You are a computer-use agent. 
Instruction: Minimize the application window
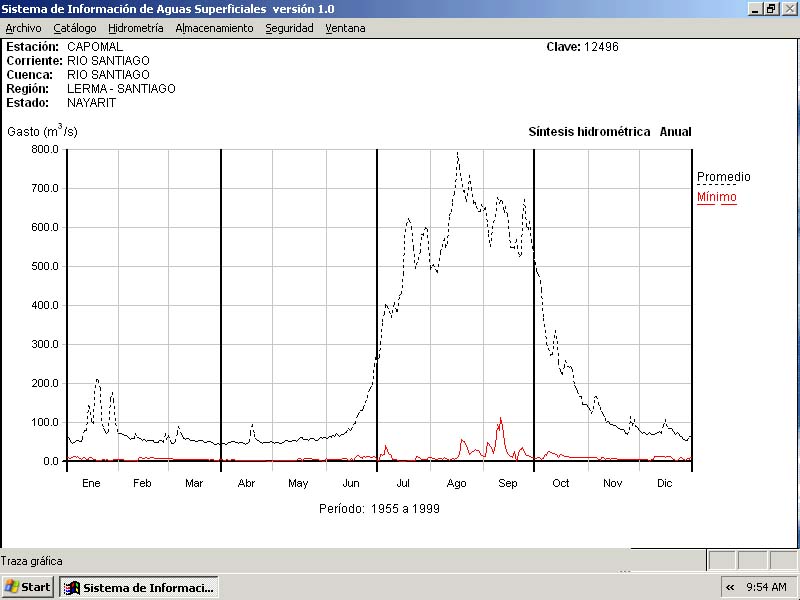(x=754, y=8)
